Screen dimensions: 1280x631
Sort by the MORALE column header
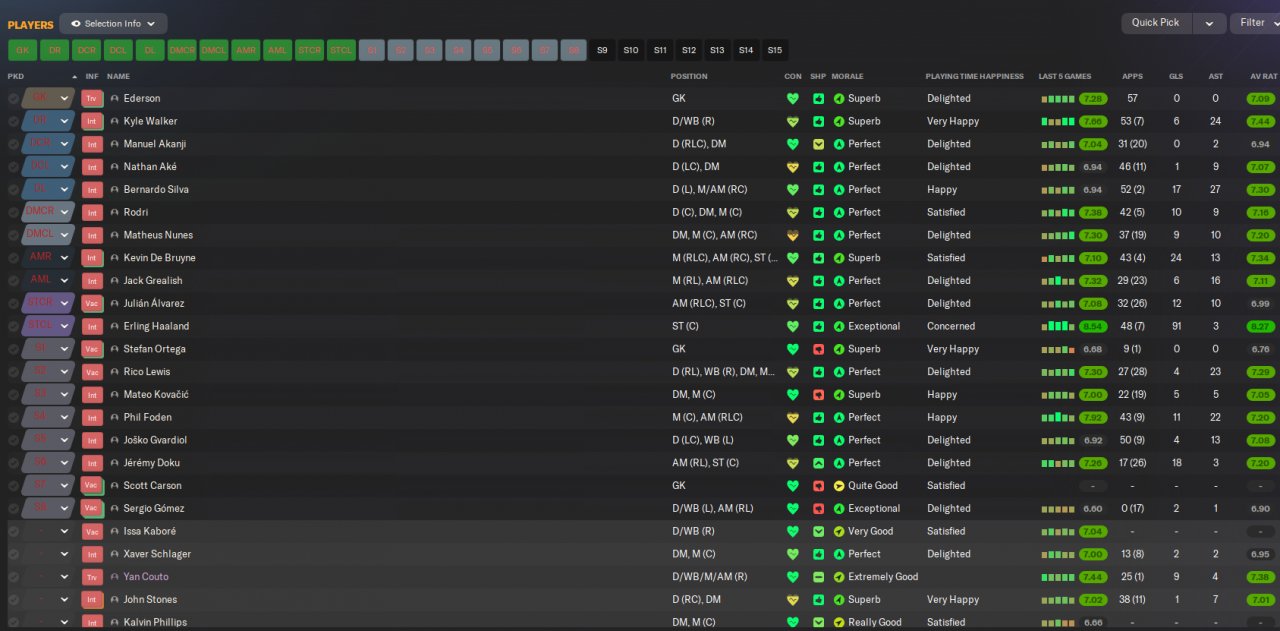click(x=848, y=76)
